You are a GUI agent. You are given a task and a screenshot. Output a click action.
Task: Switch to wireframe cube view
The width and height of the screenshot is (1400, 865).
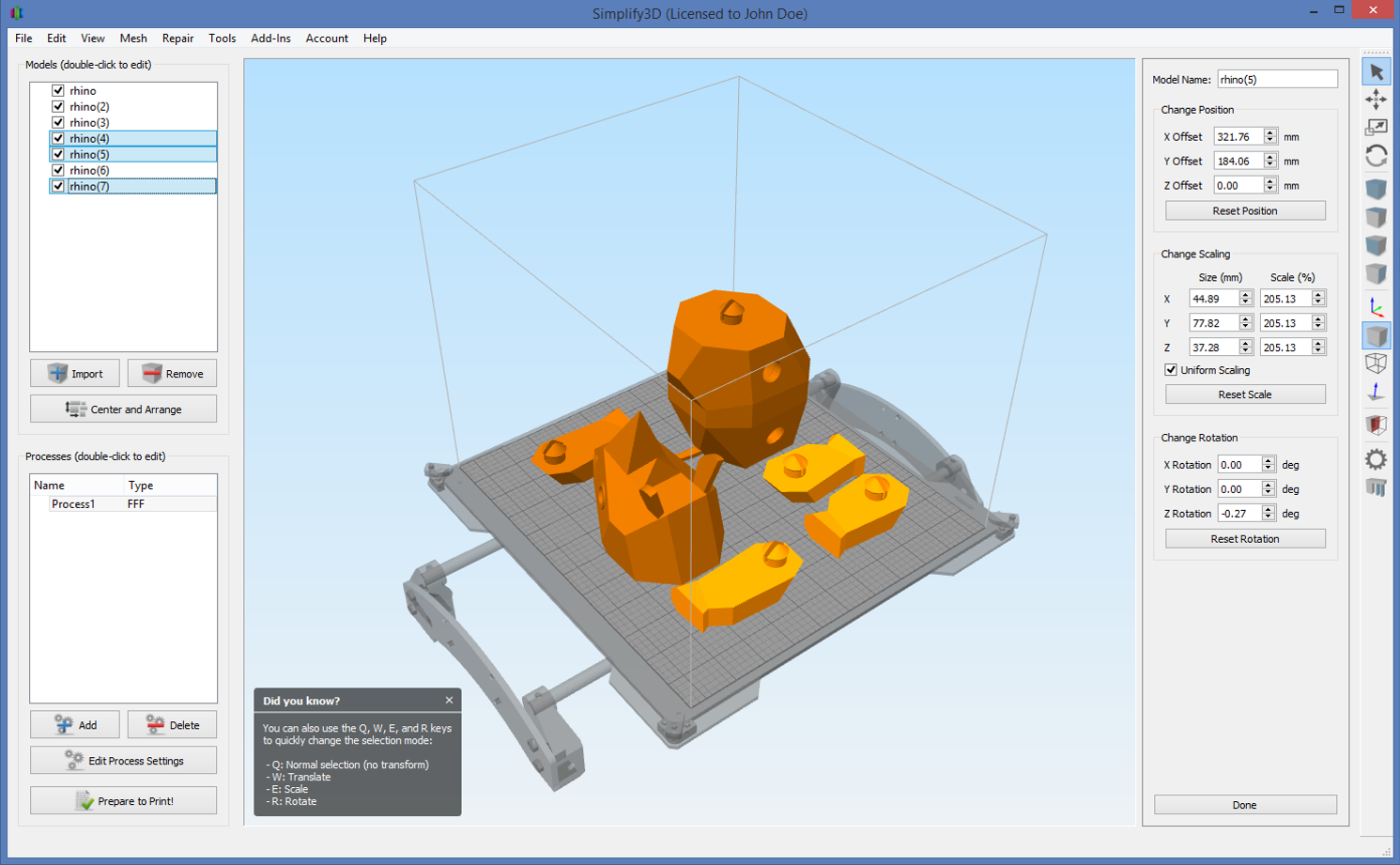[1377, 363]
